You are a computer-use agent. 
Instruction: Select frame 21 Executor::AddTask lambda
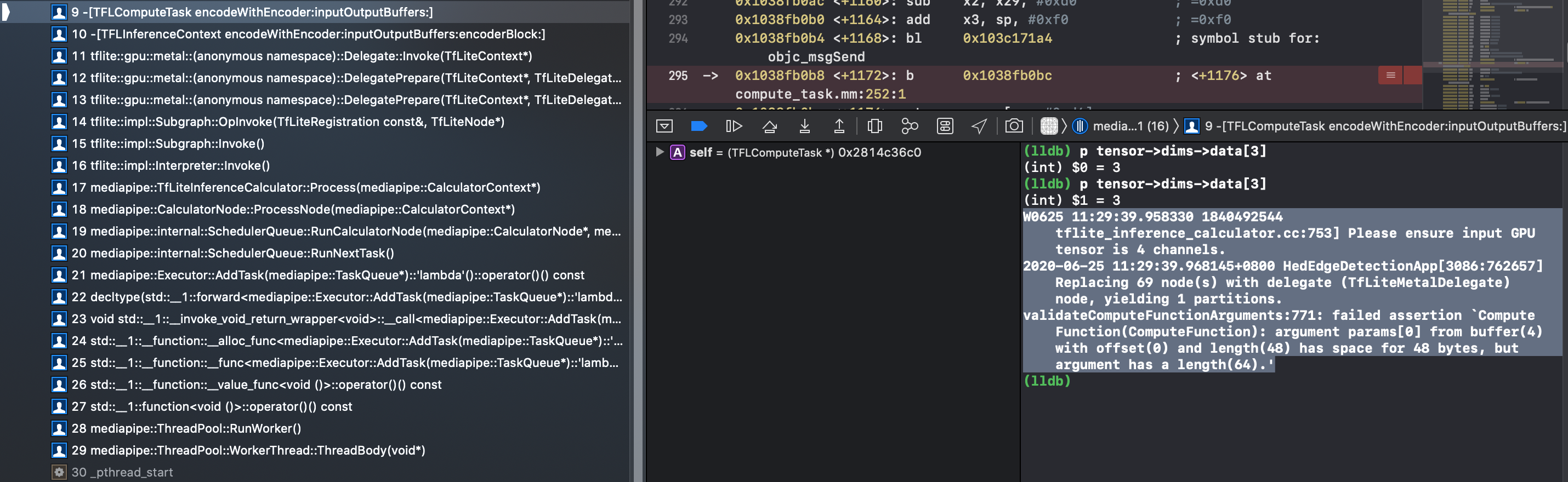coord(315,275)
